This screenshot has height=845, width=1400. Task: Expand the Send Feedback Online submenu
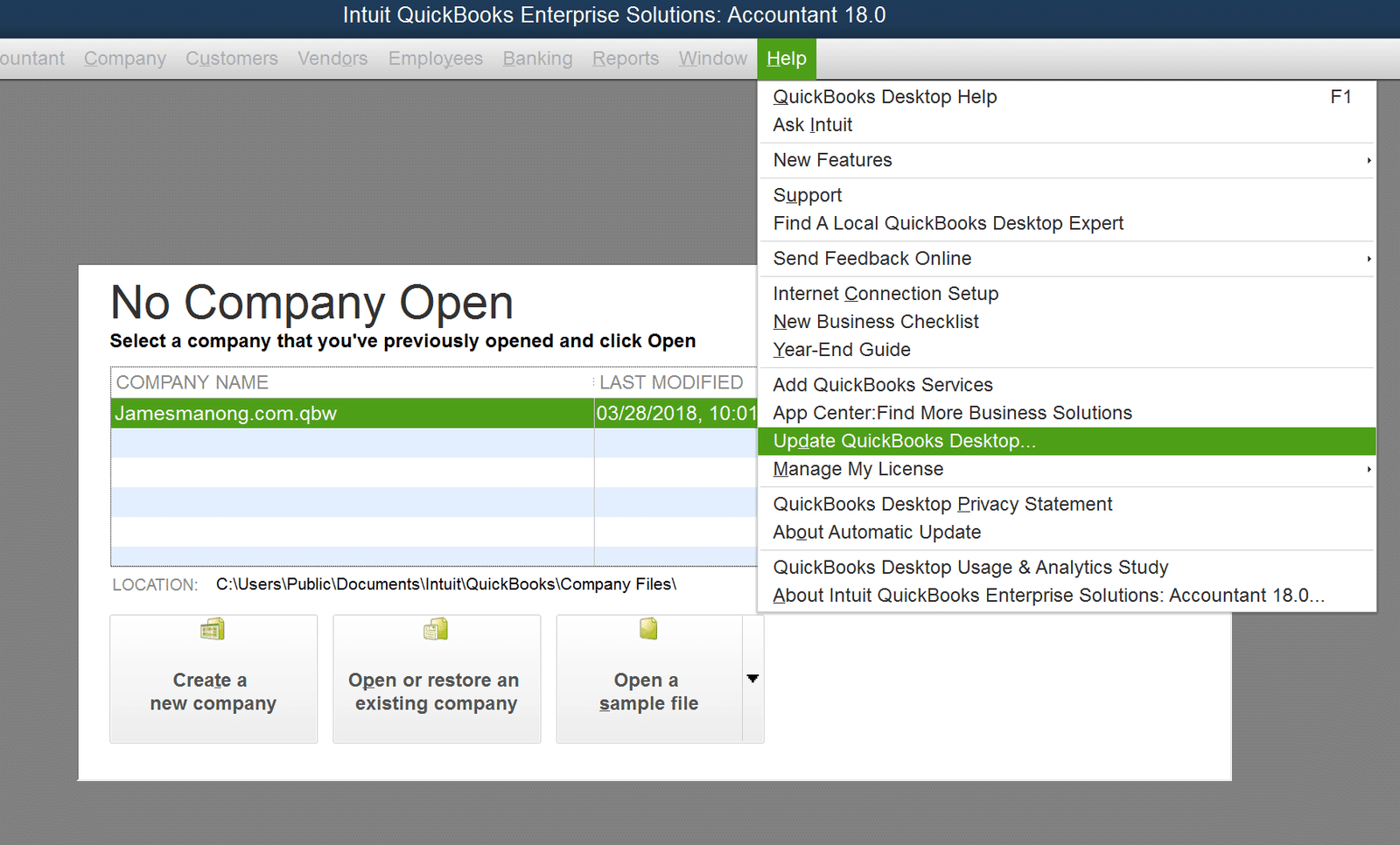pos(1368,259)
